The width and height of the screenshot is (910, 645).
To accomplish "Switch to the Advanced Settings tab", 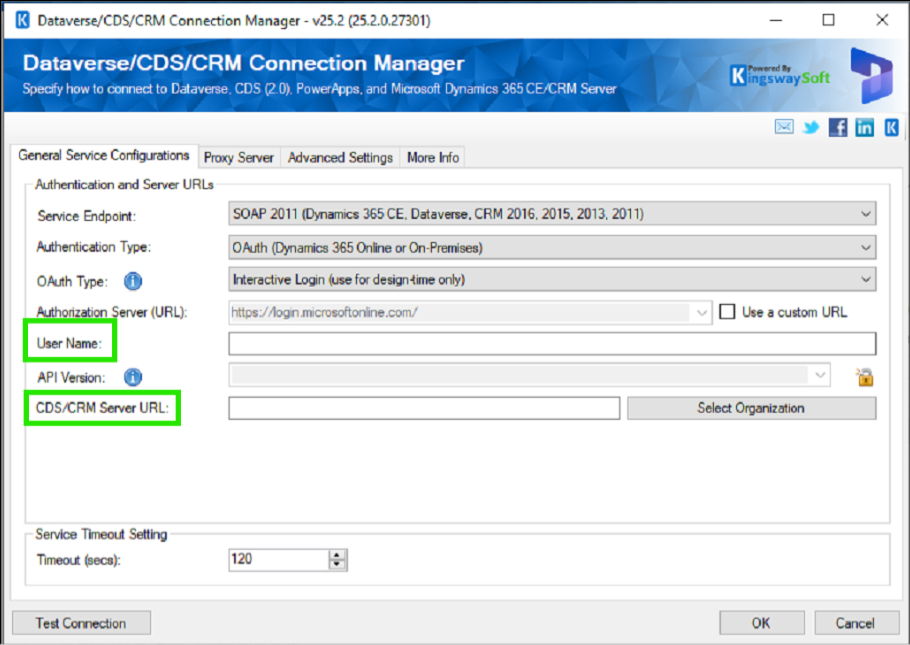I will [x=340, y=158].
